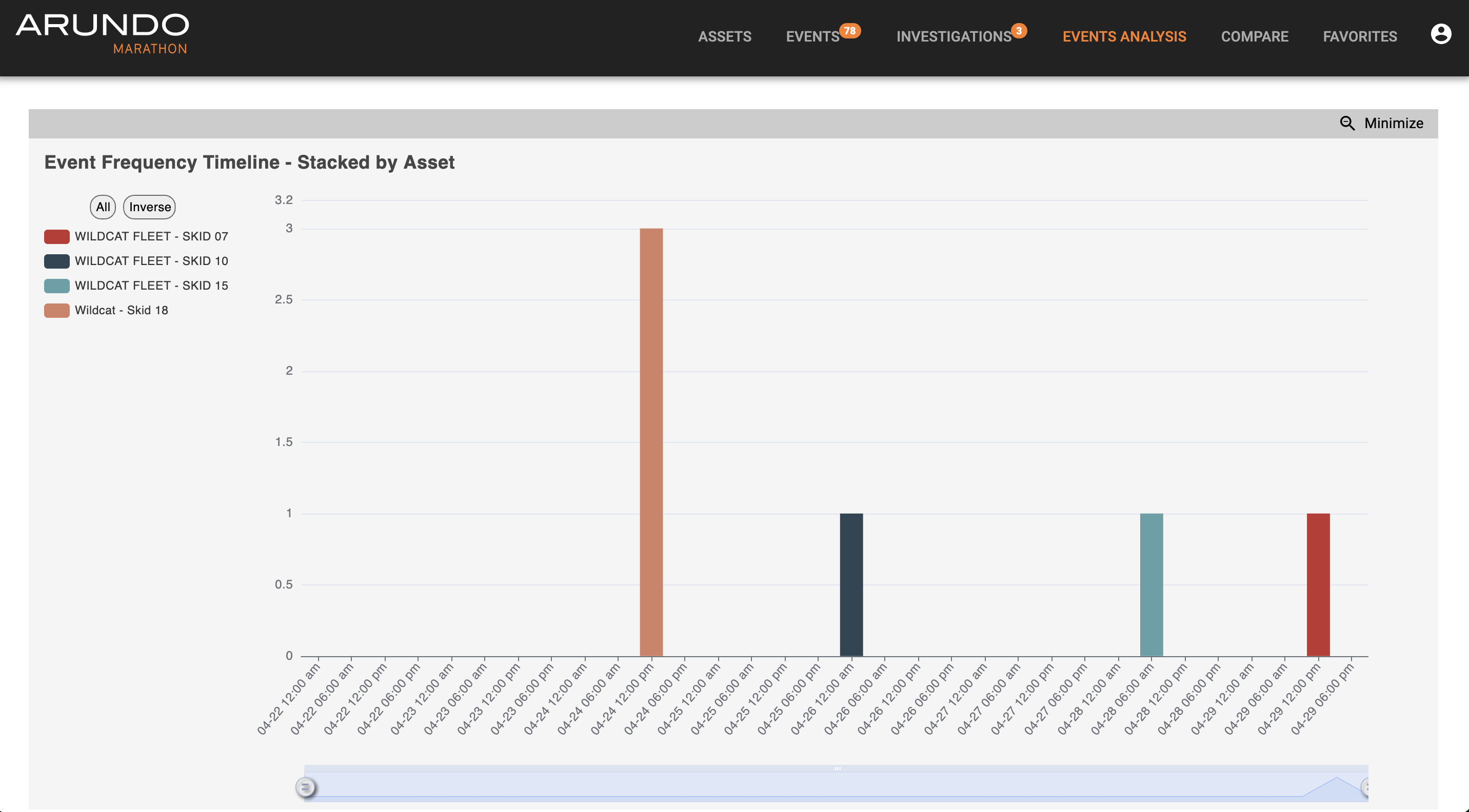1469x812 pixels.
Task: Toggle WILDCAT FLEET - SKID 15 series off
Action: [151, 286]
